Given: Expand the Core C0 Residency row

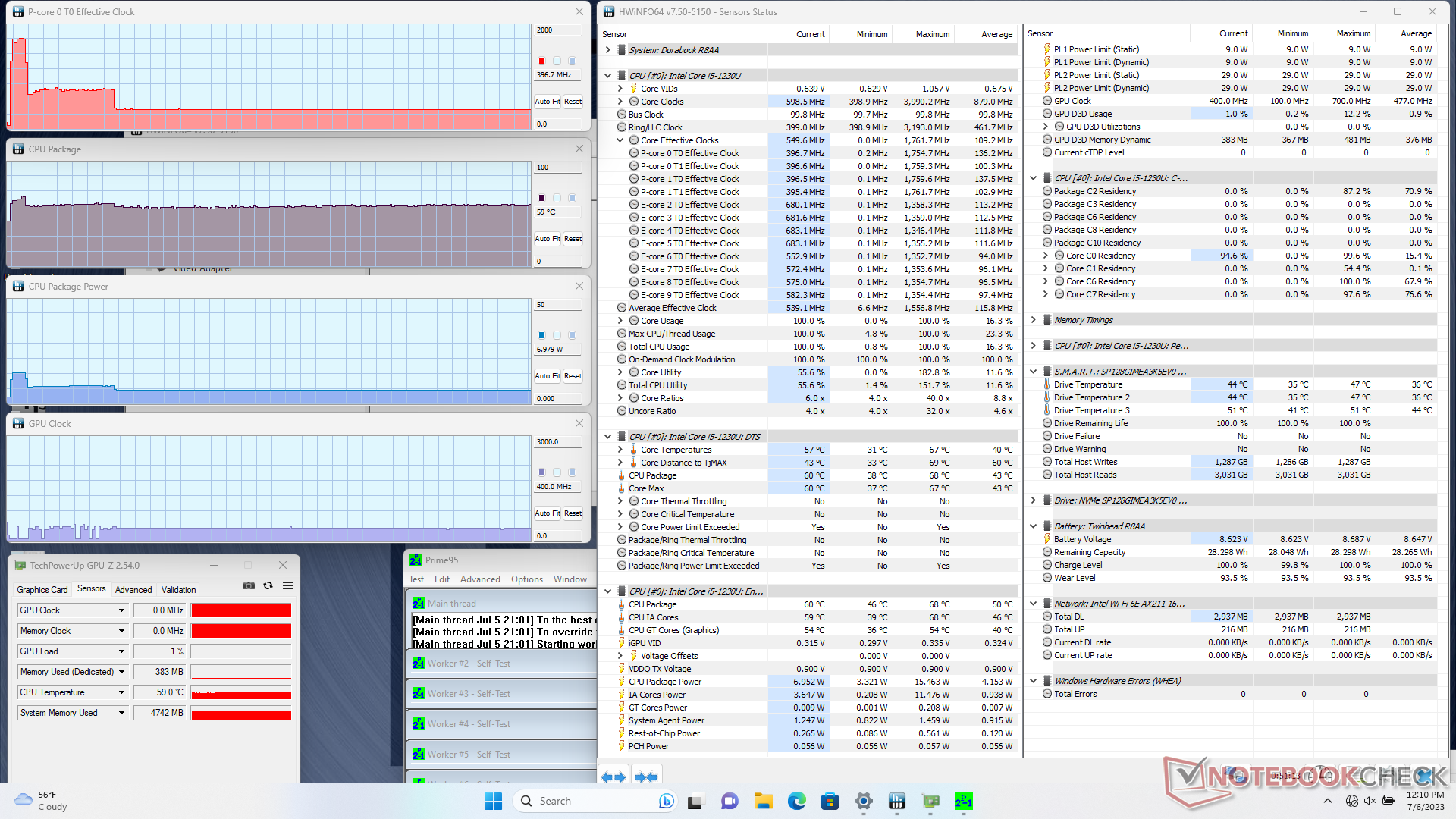Looking at the screenshot, I should (1046, 256).
